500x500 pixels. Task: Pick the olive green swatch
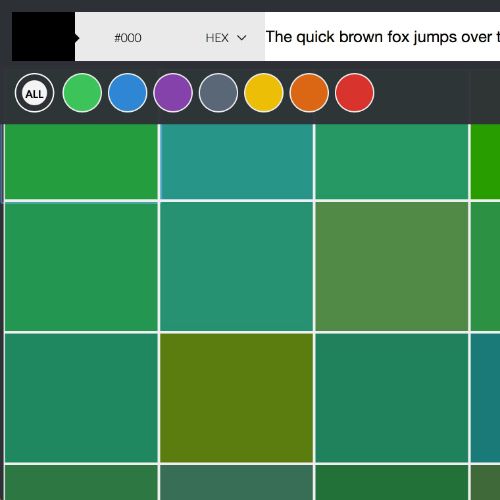tap(236, 398)
